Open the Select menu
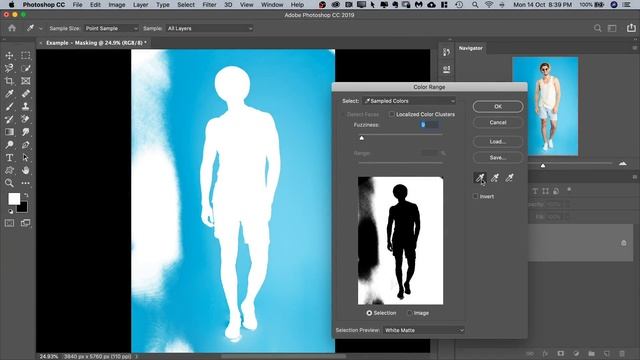 coord(186,5)
